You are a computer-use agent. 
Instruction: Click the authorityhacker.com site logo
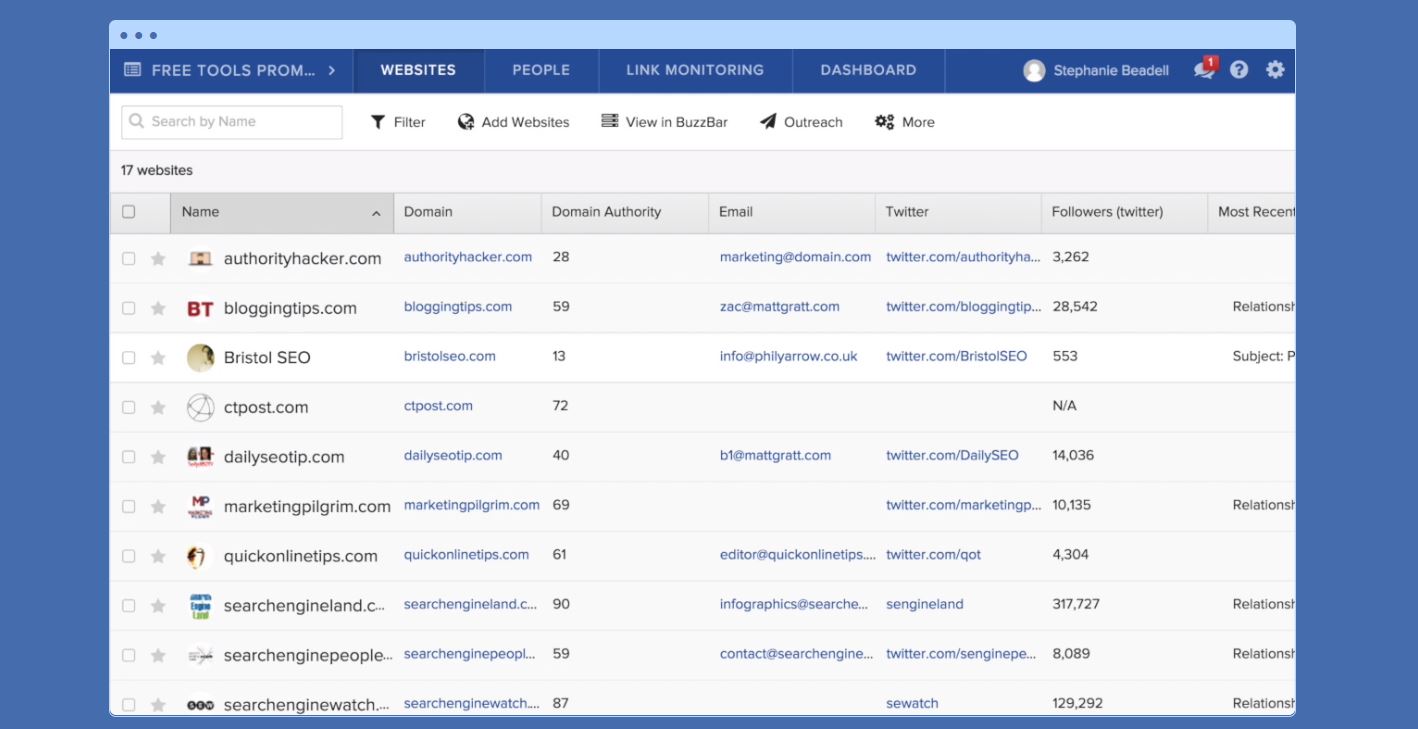200,258
